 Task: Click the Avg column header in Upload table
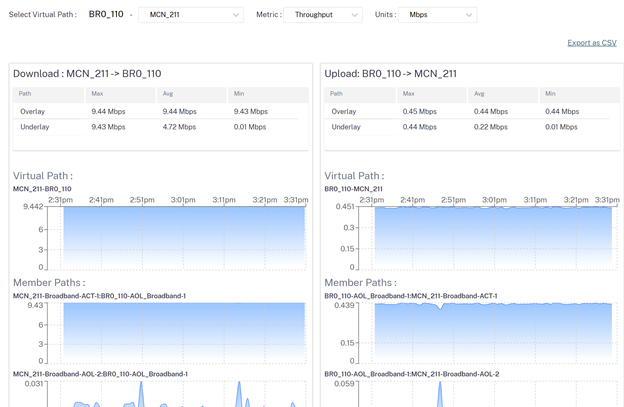pos(503,94)
